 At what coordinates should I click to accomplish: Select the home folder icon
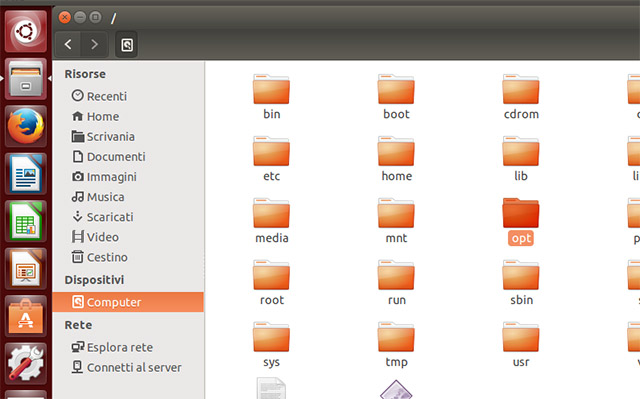[x=396, y=151]
